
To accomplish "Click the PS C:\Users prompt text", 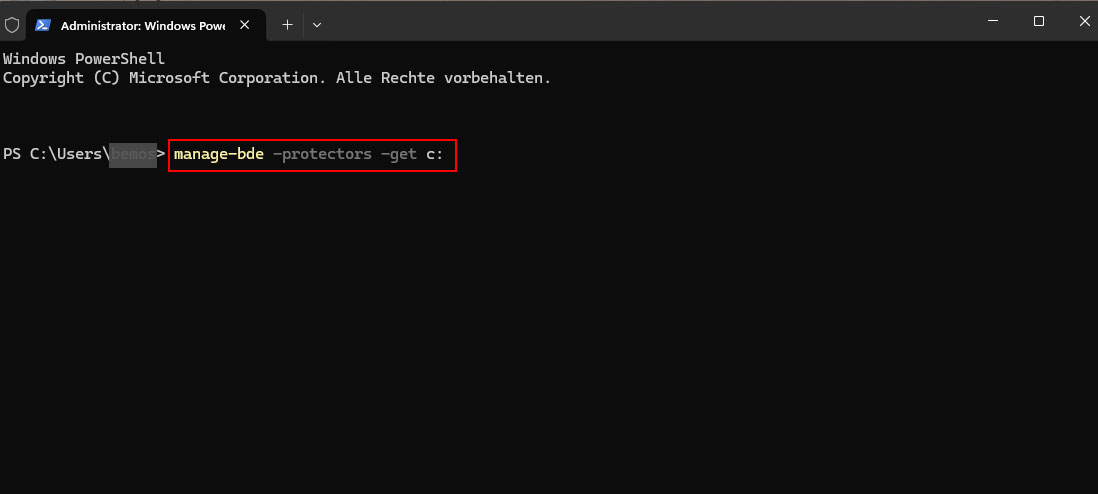I will 55,155.
